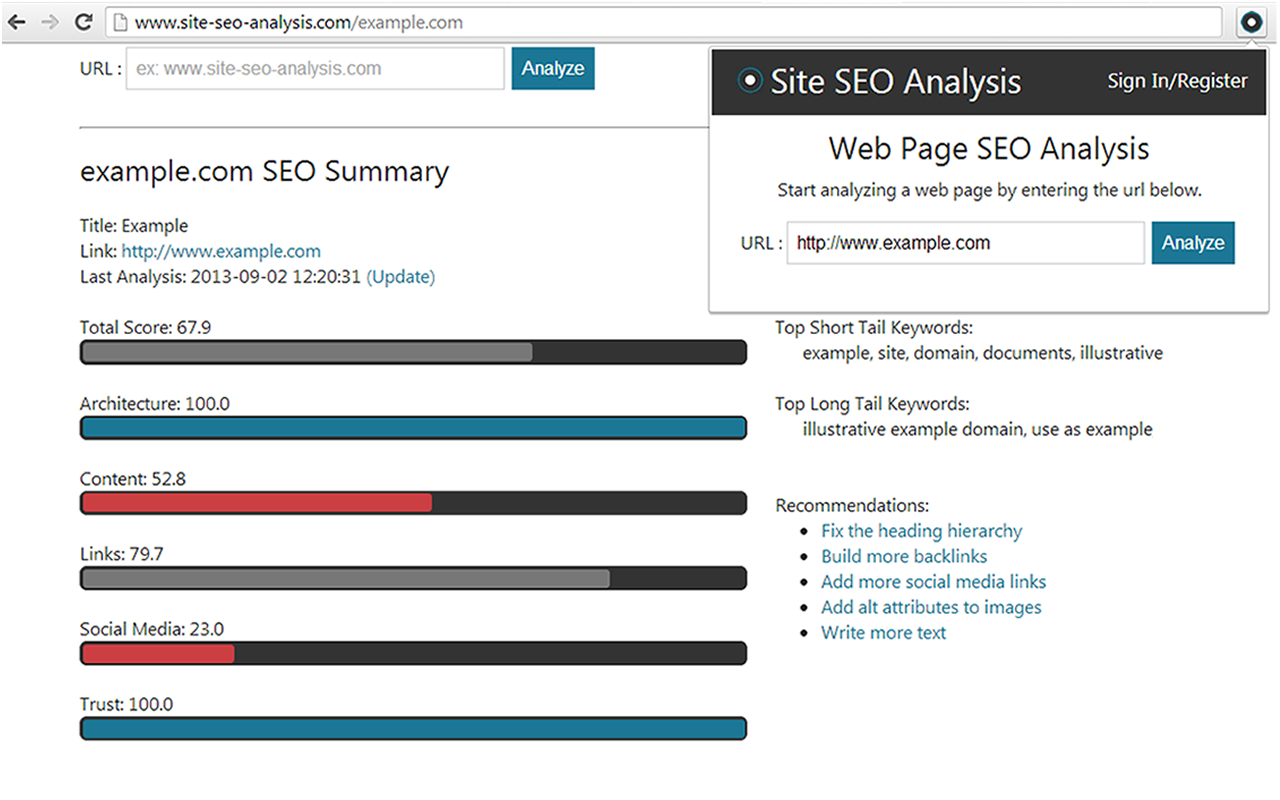Screen dimensions: 1280x800
Task: Open the Site SEO Analysis extension icon
Action: pyautogui.click(x=1251, y=22)
